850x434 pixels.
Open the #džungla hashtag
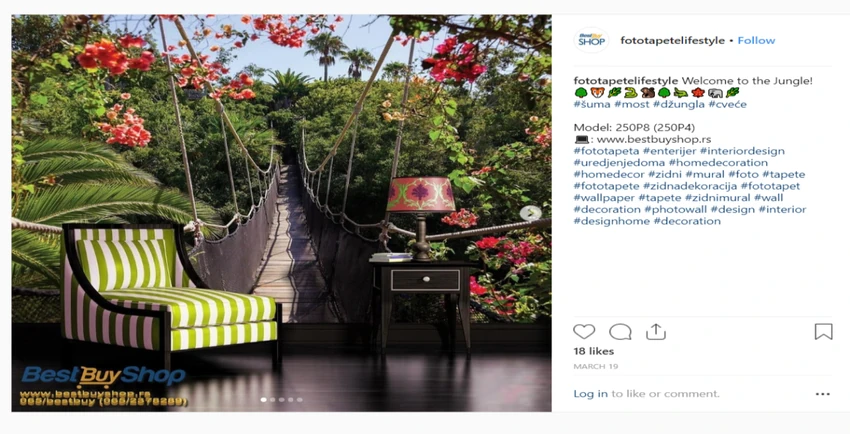point(679,104)
